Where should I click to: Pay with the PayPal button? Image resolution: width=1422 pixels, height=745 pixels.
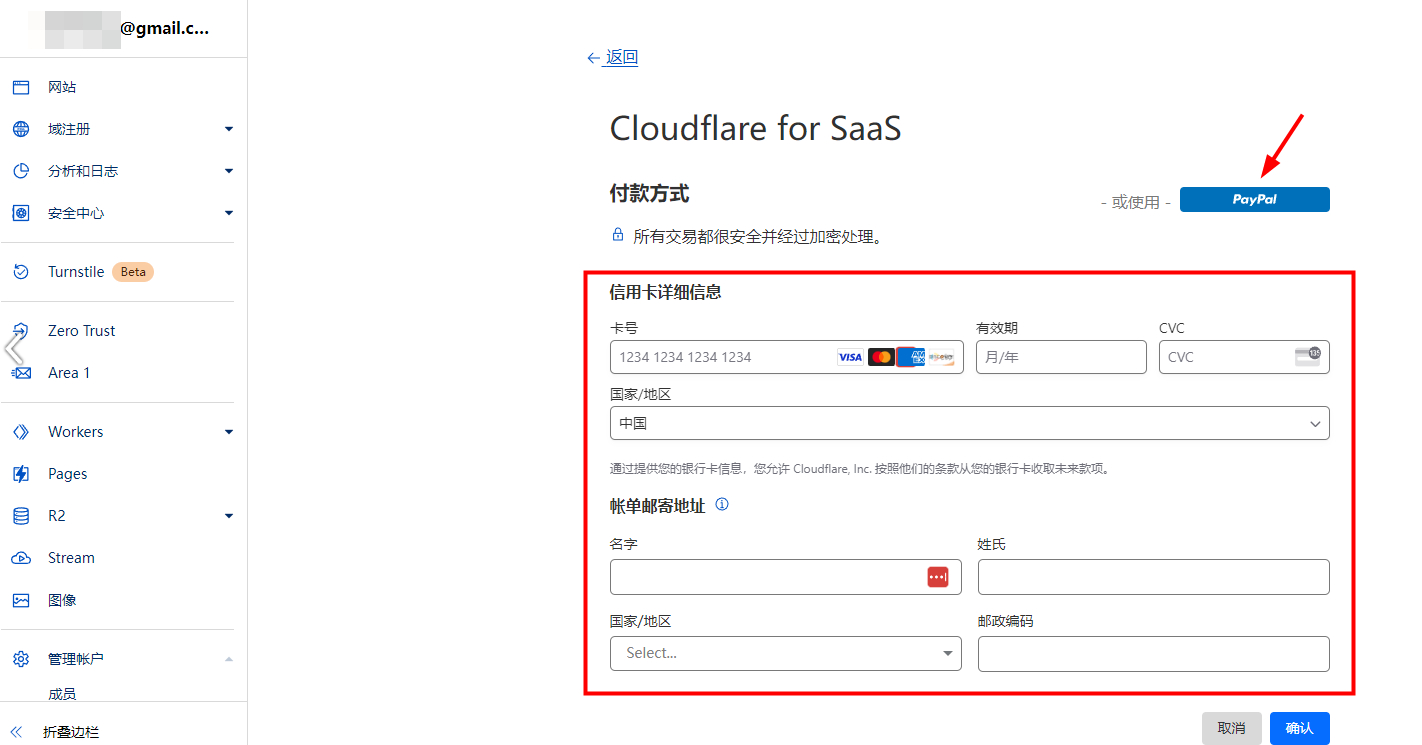coord(1254,199)
